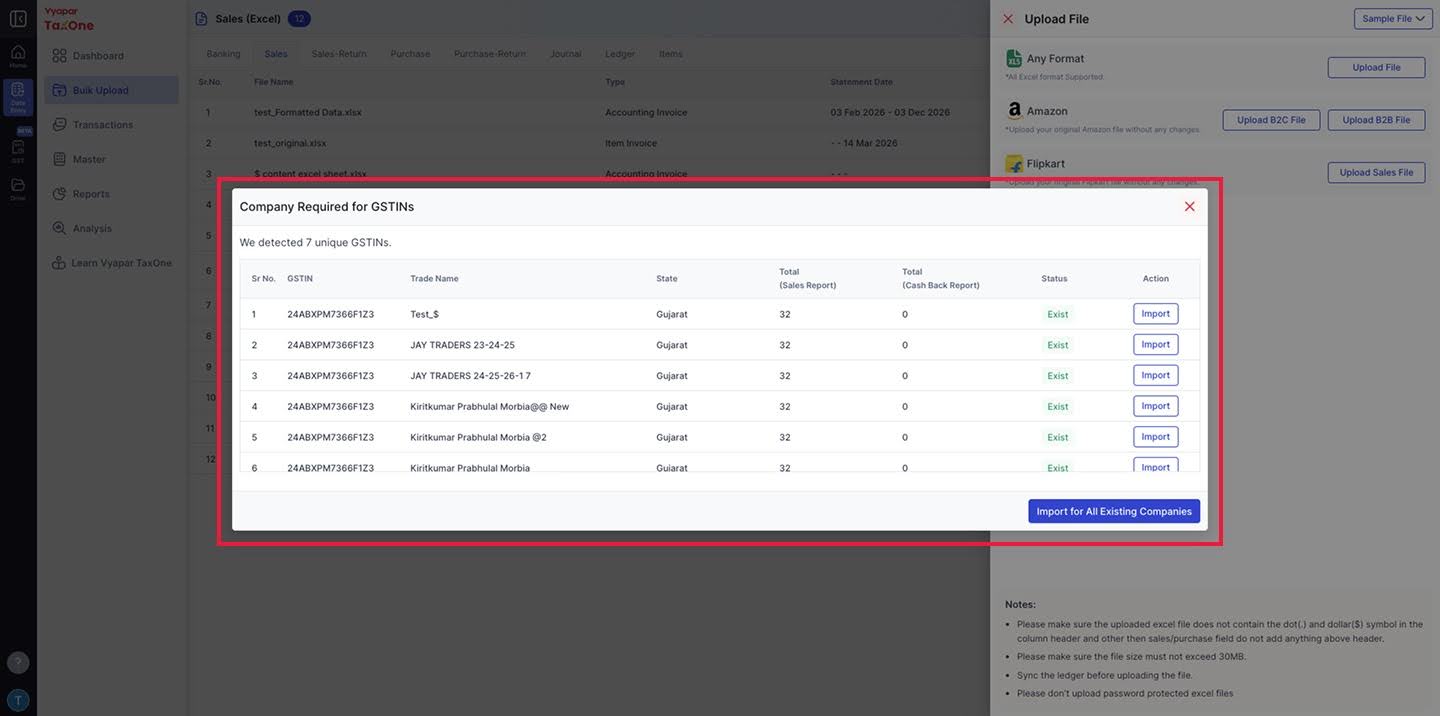Click trade name JAY TRADERS 23-24-25

tap(462, 345)
